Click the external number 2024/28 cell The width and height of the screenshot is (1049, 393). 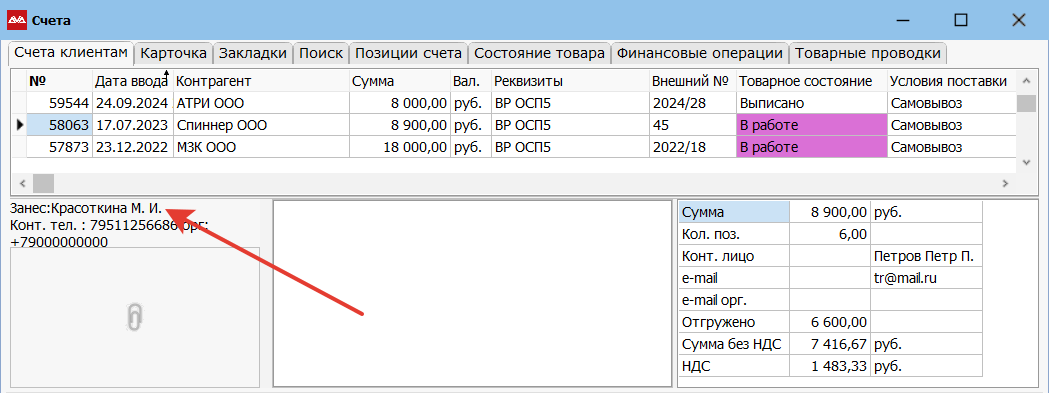click(692, 103)
